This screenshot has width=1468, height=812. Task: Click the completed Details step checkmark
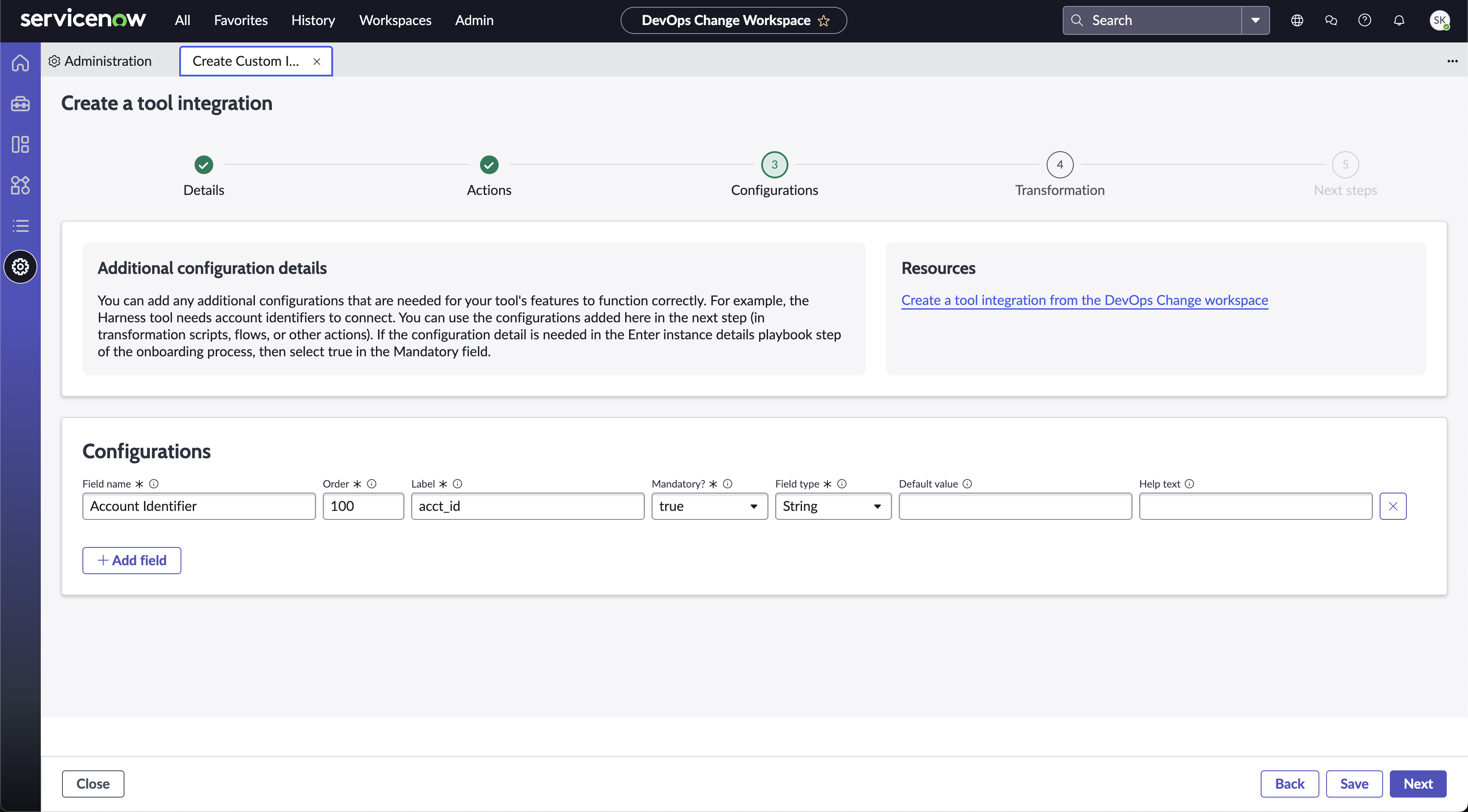[x=203, y=165]
